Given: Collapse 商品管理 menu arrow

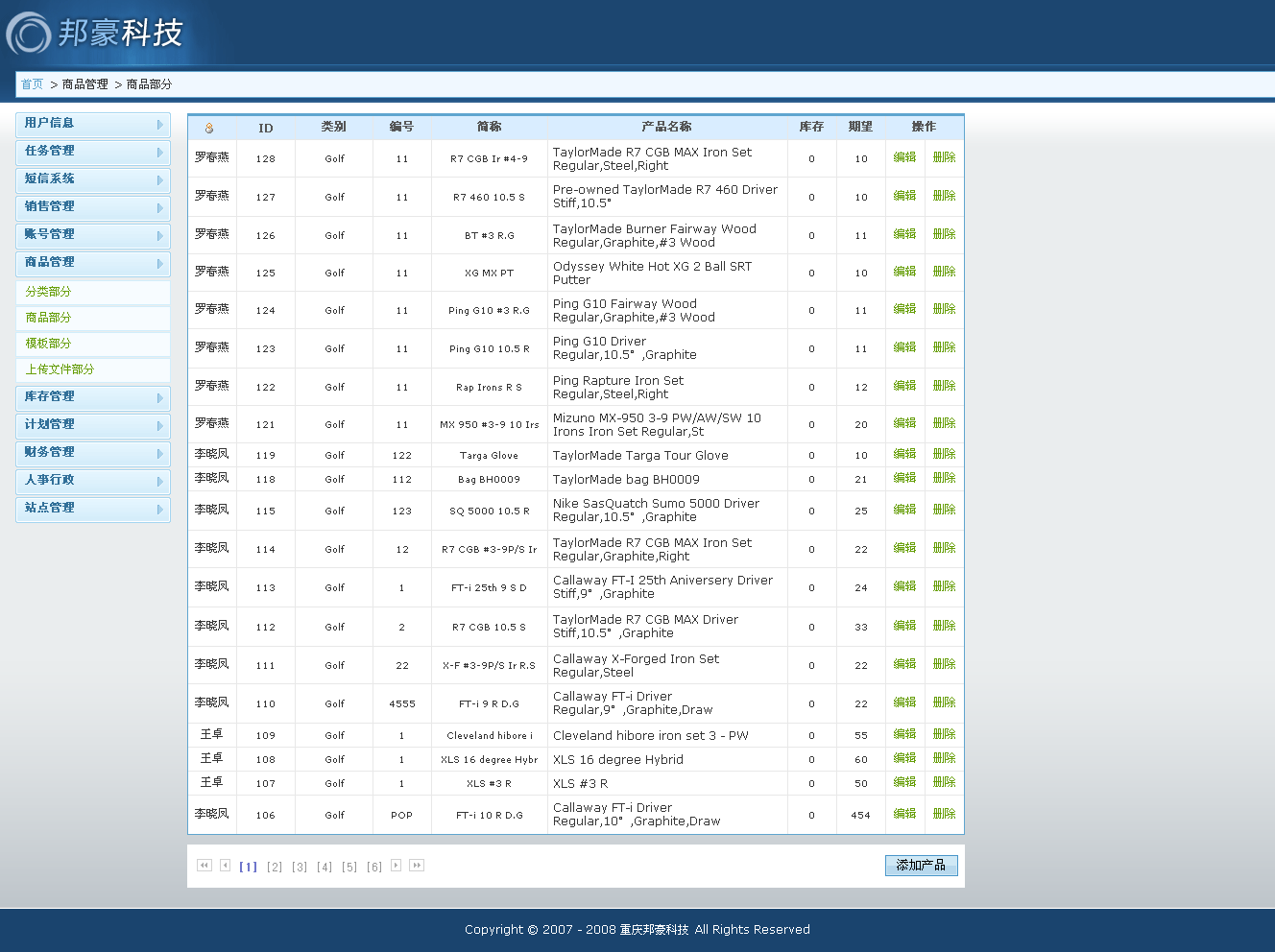Looking at the screenshot, I should point(159,264).
